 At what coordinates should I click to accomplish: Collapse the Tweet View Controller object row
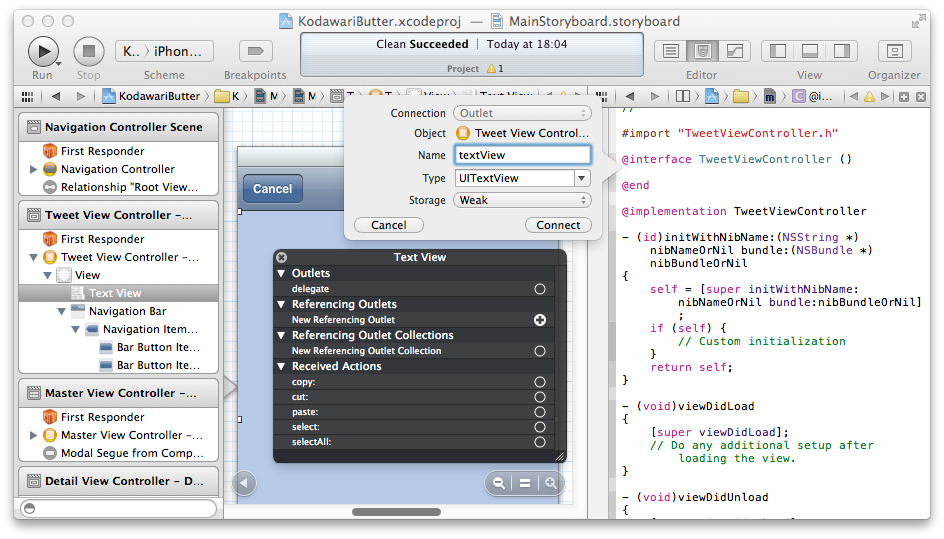34,257
